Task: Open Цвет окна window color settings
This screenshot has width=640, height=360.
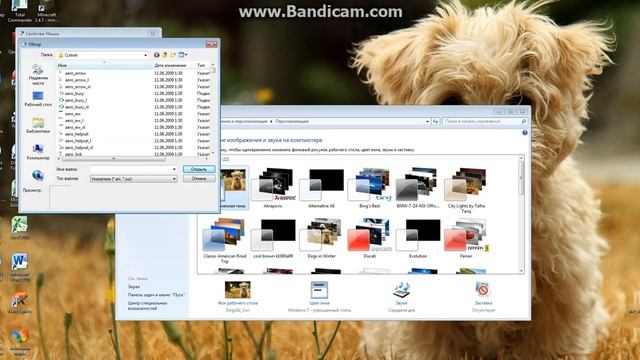Action: point(319,297)
